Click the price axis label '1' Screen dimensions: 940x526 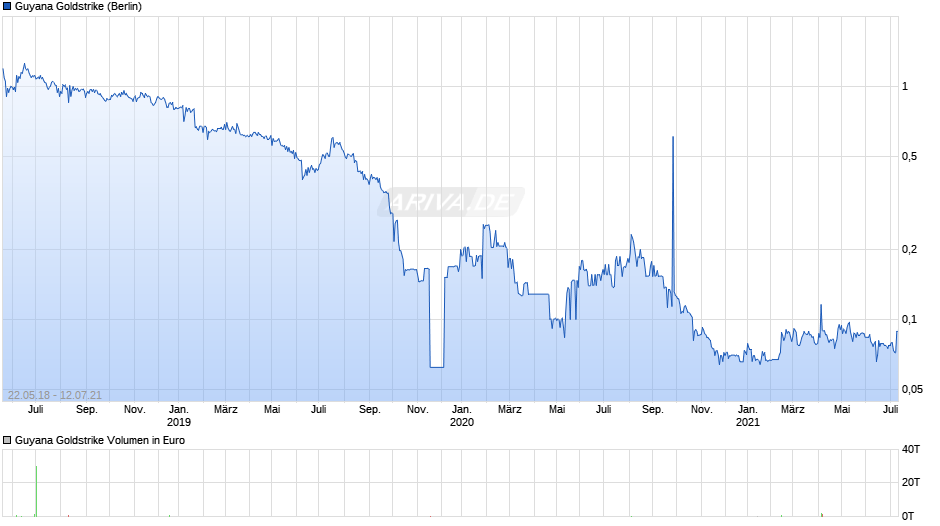[905, 86]
